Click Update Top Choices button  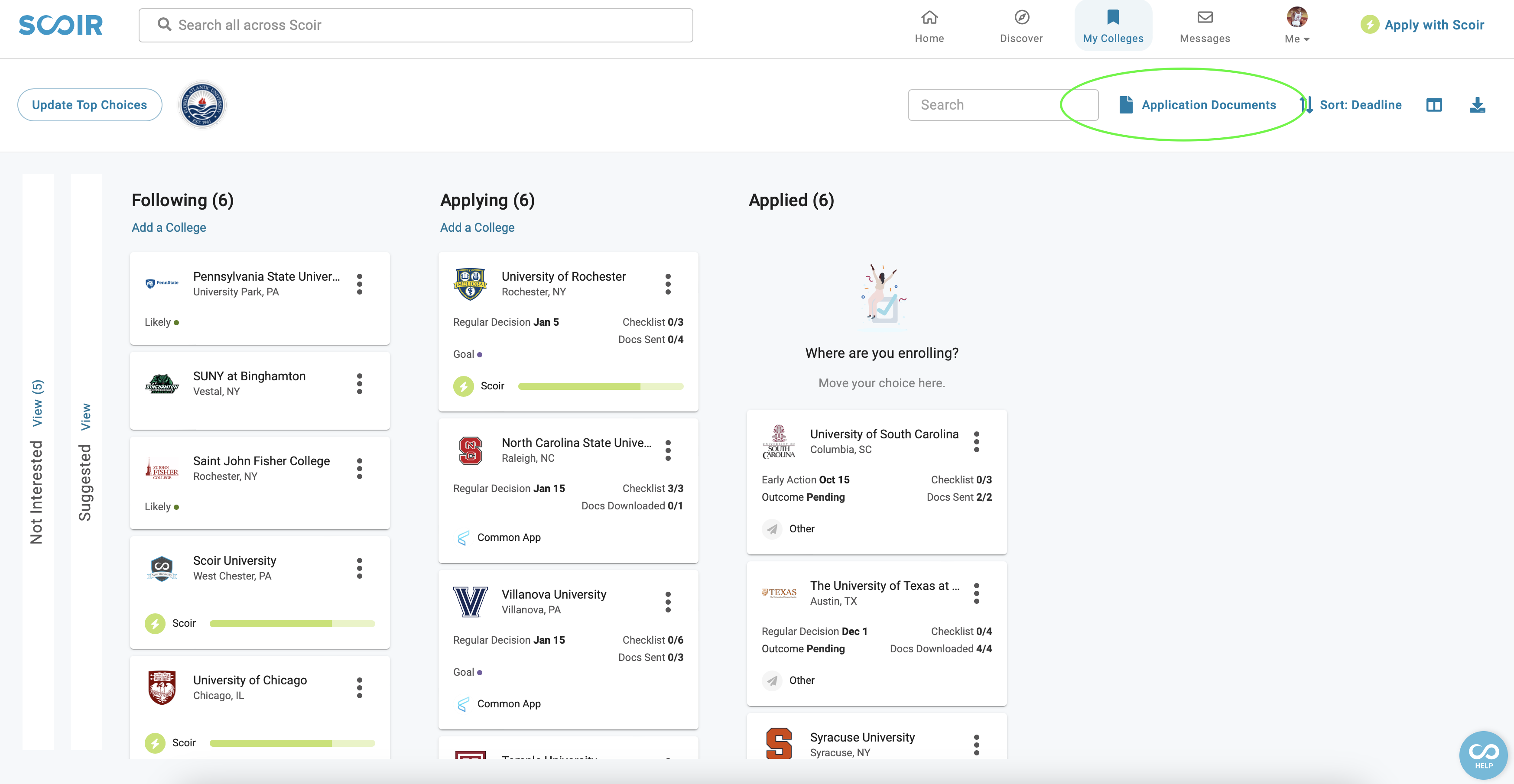[89, 105]
